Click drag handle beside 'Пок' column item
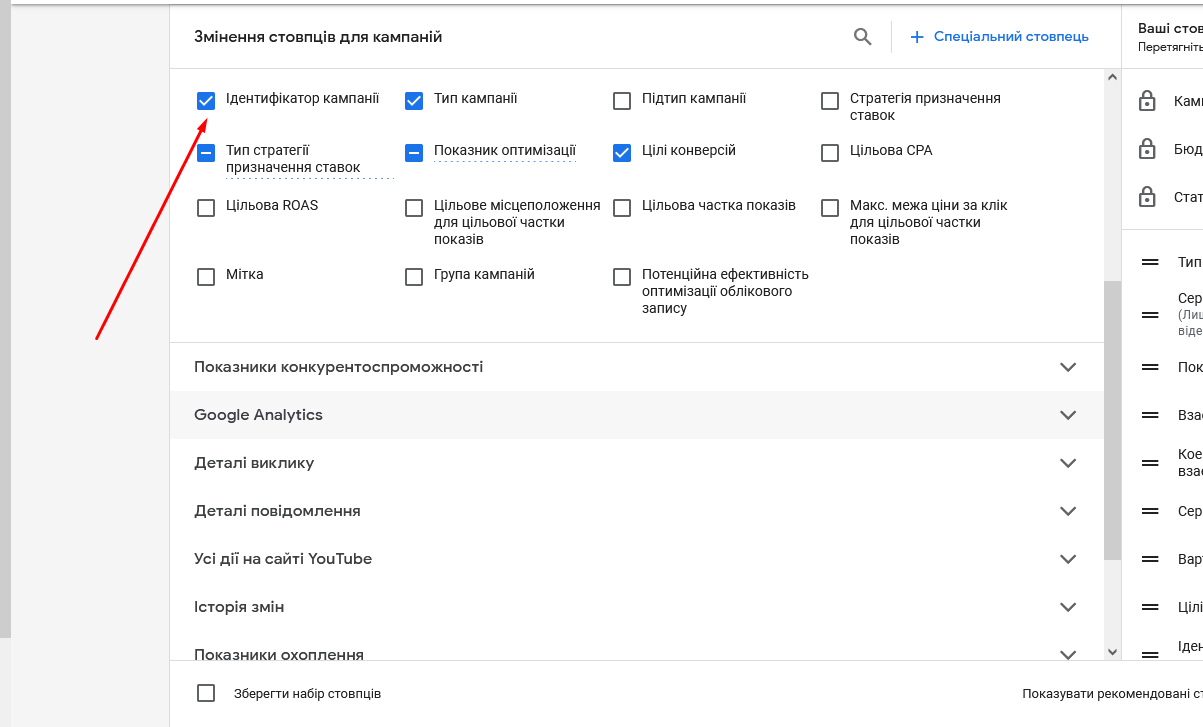The width and height of the screenshot is (1203, 727). (x=1150, y=367)
